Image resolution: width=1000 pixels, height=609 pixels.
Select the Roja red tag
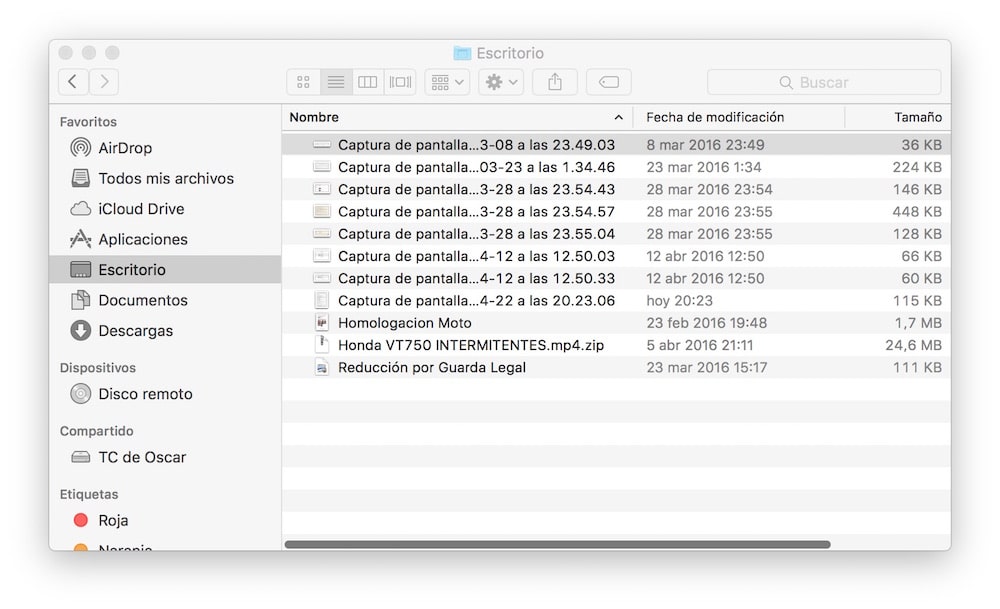pos(112,520)
